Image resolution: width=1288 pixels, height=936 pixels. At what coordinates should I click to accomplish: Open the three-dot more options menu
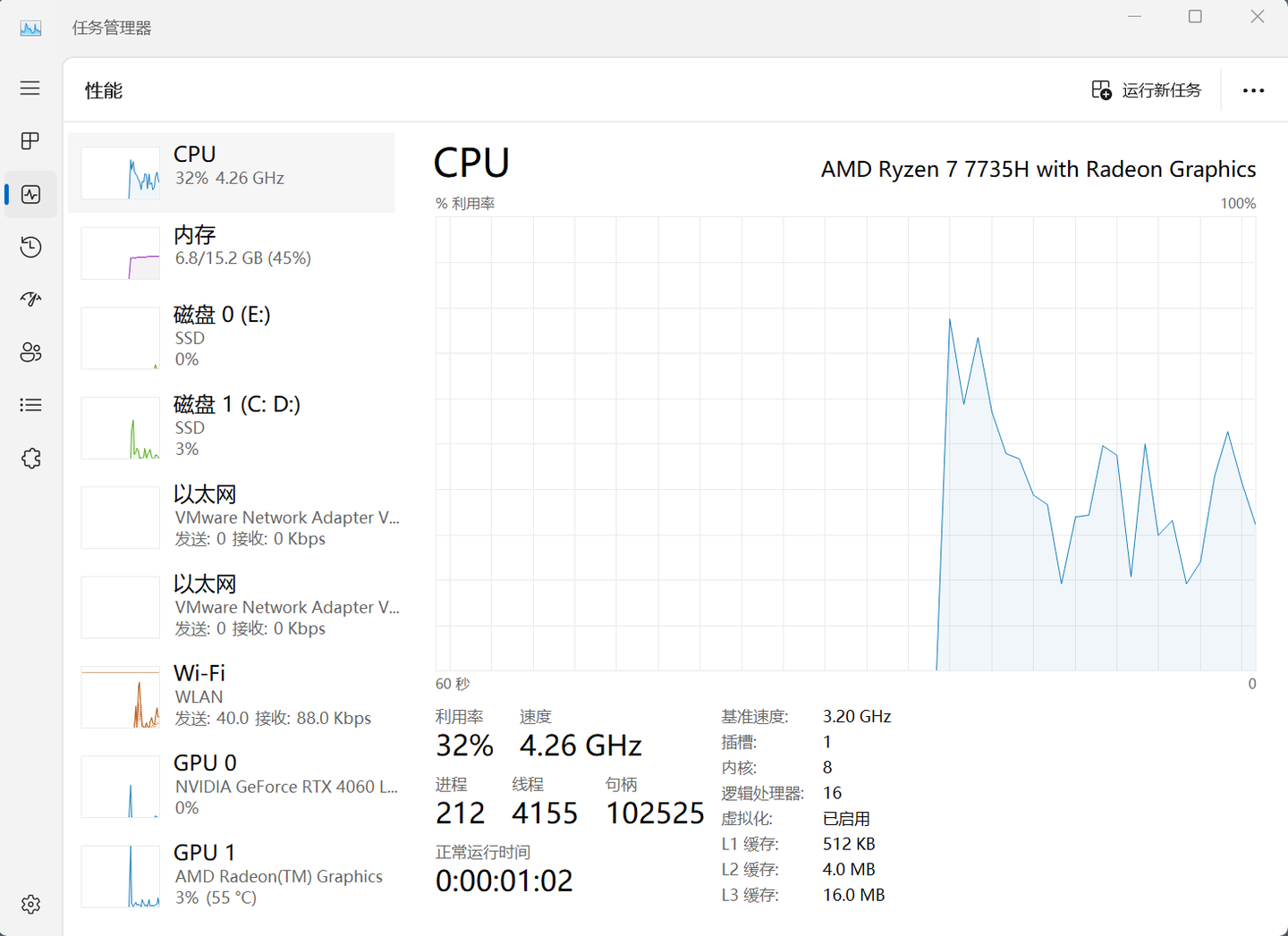(x=1253, y=90)
